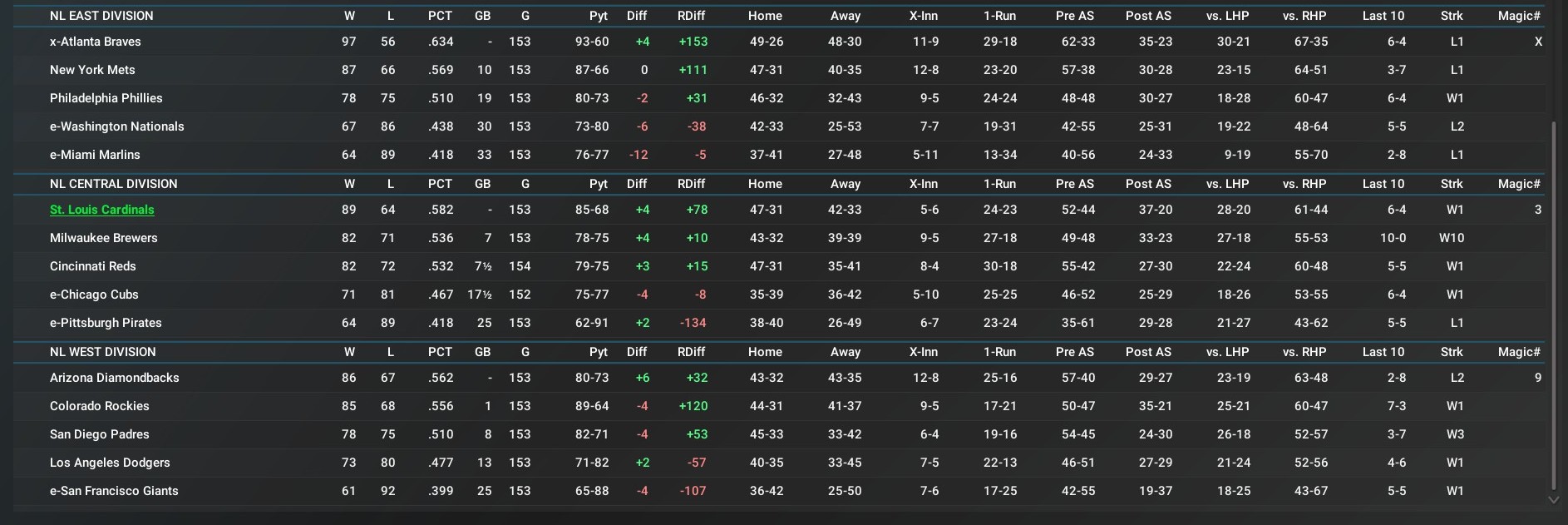This screenshot has width=1568, height=525.
Task: Click Last 10 header in NL West
Action: click(x=1383, y=352)
